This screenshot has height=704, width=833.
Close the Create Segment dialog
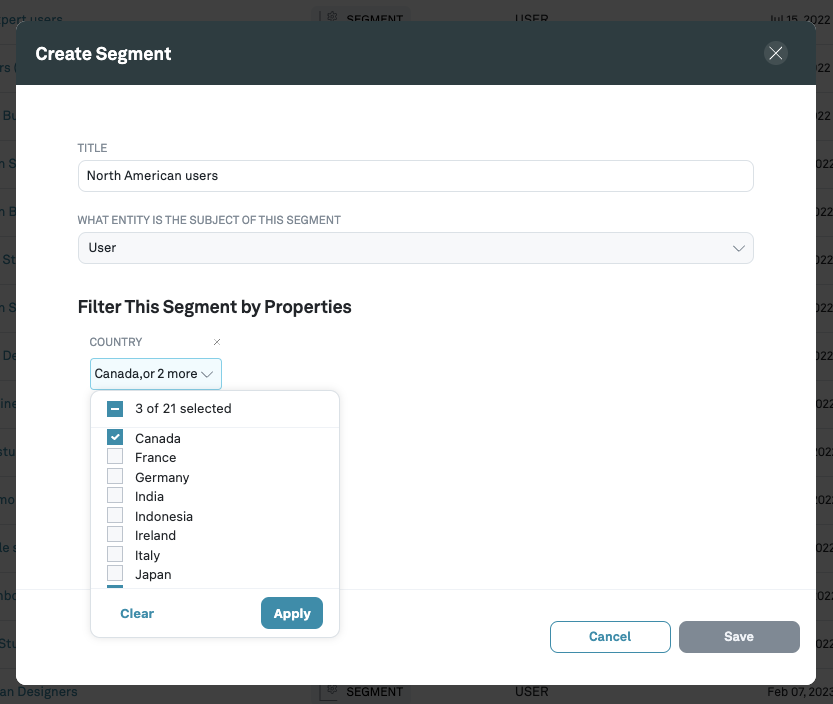click(x=775, y=53)
